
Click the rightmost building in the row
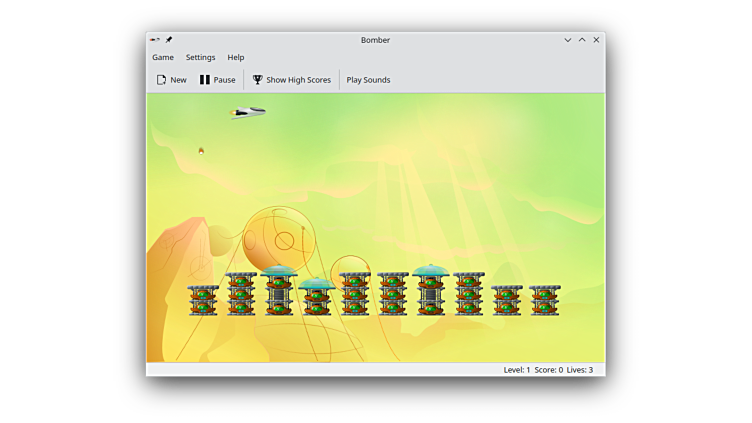point(545,300)
